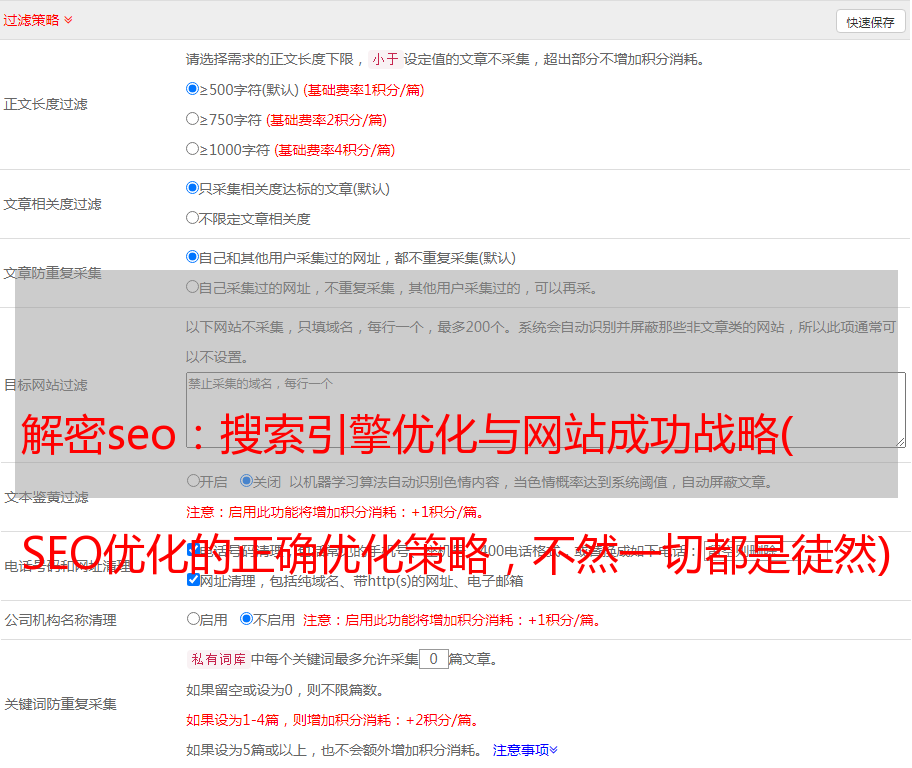The height and width of the screenshot is (768, 912).
Task: Click the 基础费率2积分/篇 red note
Action: [326, 120]
